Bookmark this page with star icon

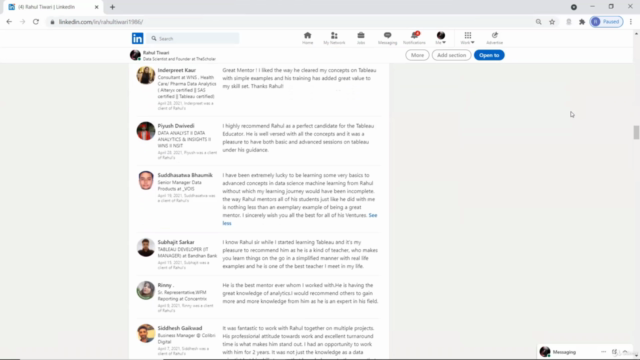point(552,22)
